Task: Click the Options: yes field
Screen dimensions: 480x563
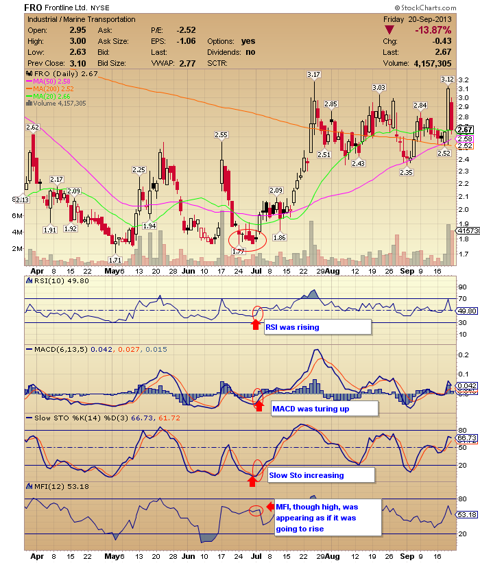Action: coord(231,41)
